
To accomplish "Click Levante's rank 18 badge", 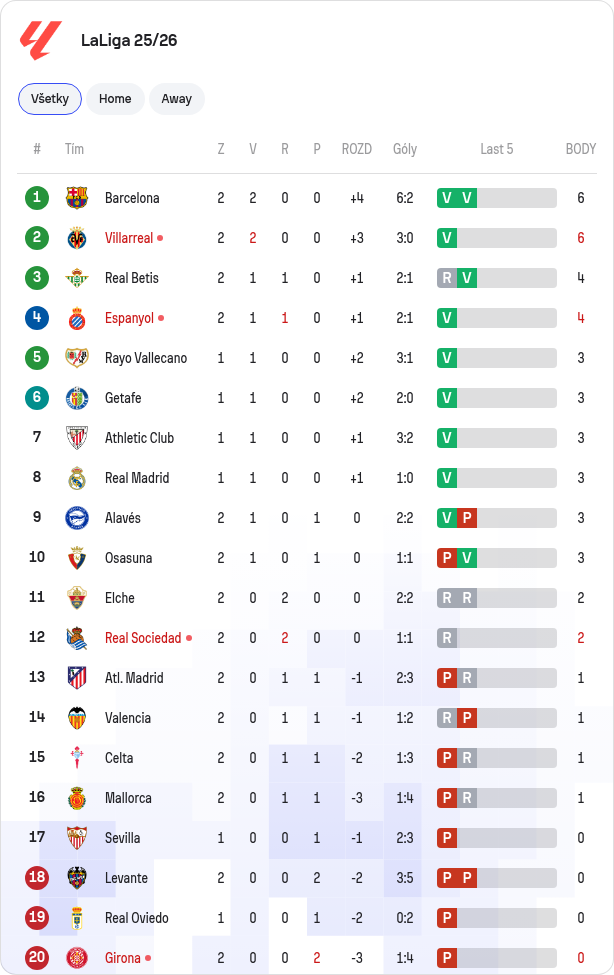I will (x=37, y=877).
